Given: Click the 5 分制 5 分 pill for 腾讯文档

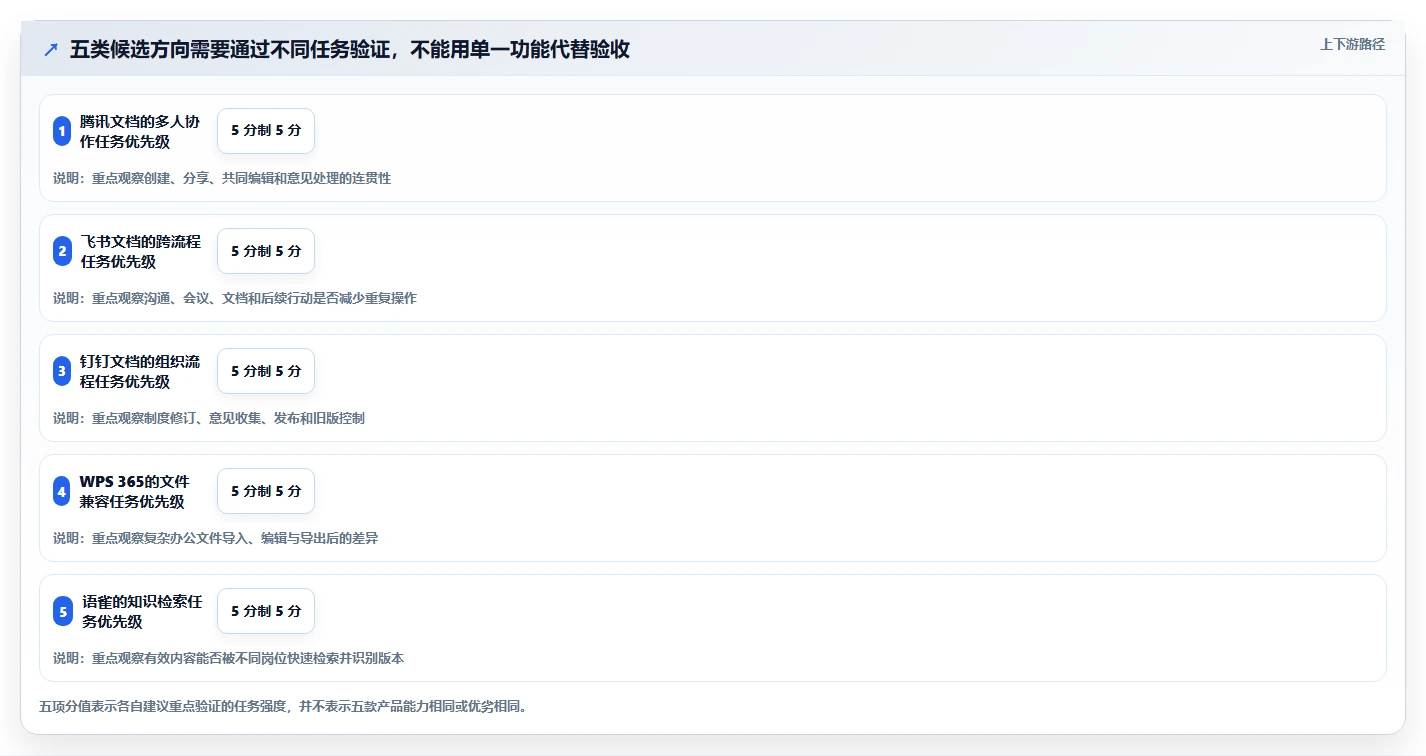Looking at the screenshot, I should 266,131.
